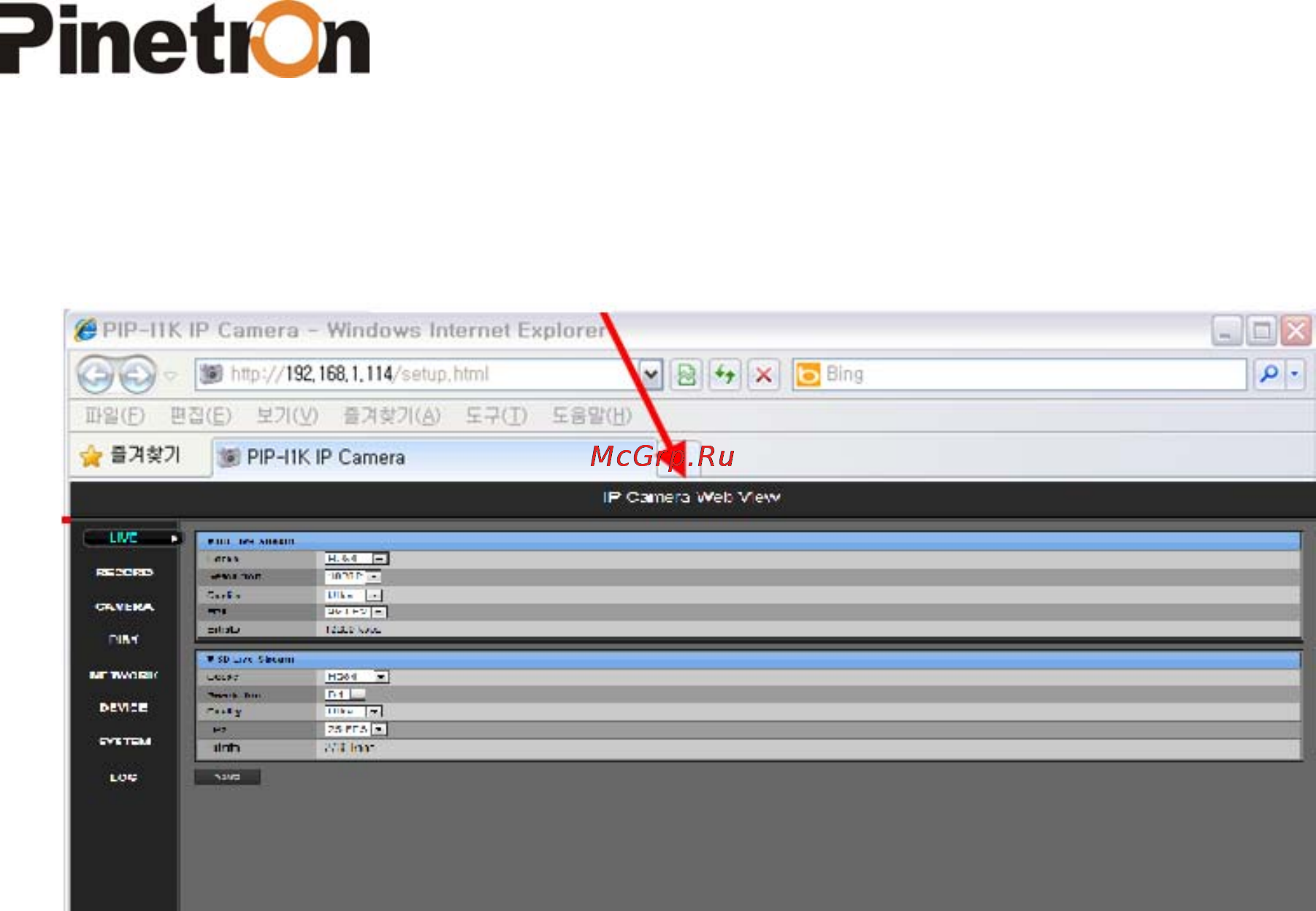Open the SD stream FPS dropdown (25 FPS)
1316x911 pixels.
356,729
